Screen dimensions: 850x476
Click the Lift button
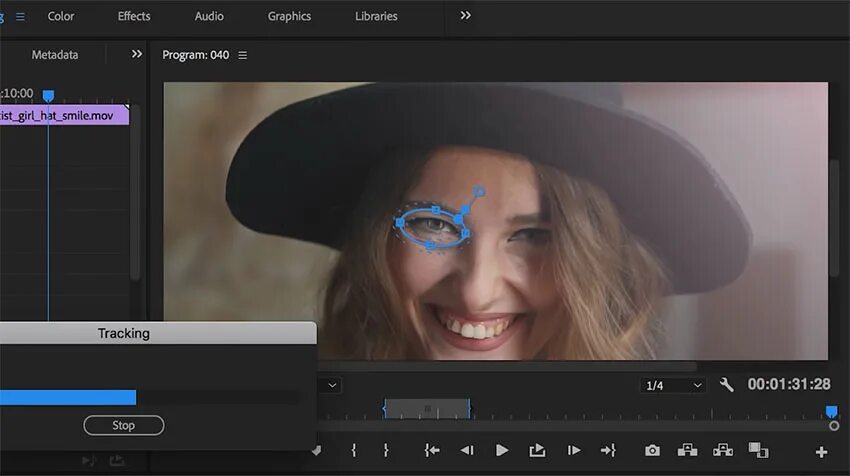687,451
